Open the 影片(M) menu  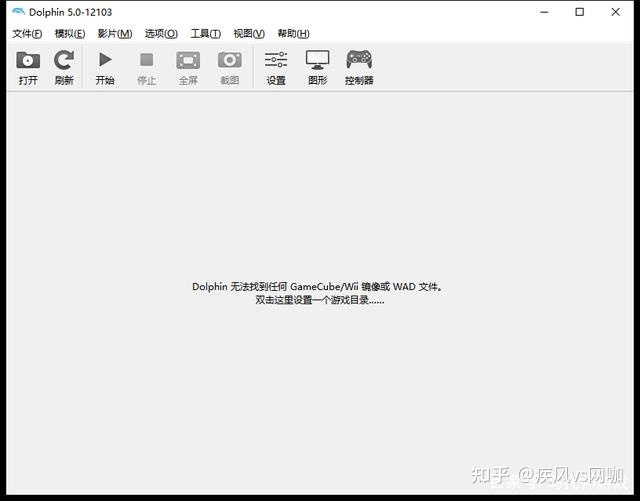coord(115,33)
